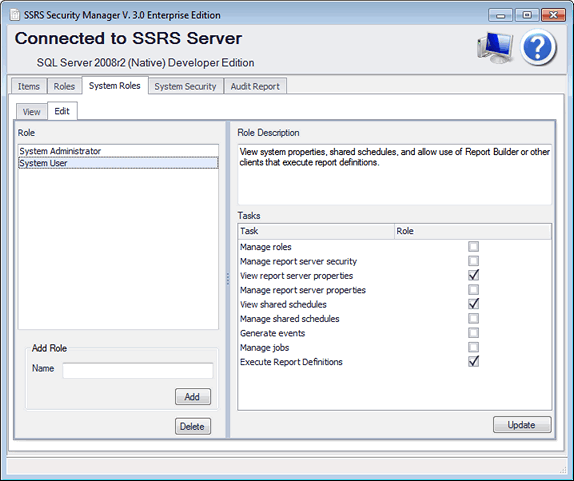The image size is (574, 481).
Task: Select the Edit sub-tab
Action: [x=62, y=111]
